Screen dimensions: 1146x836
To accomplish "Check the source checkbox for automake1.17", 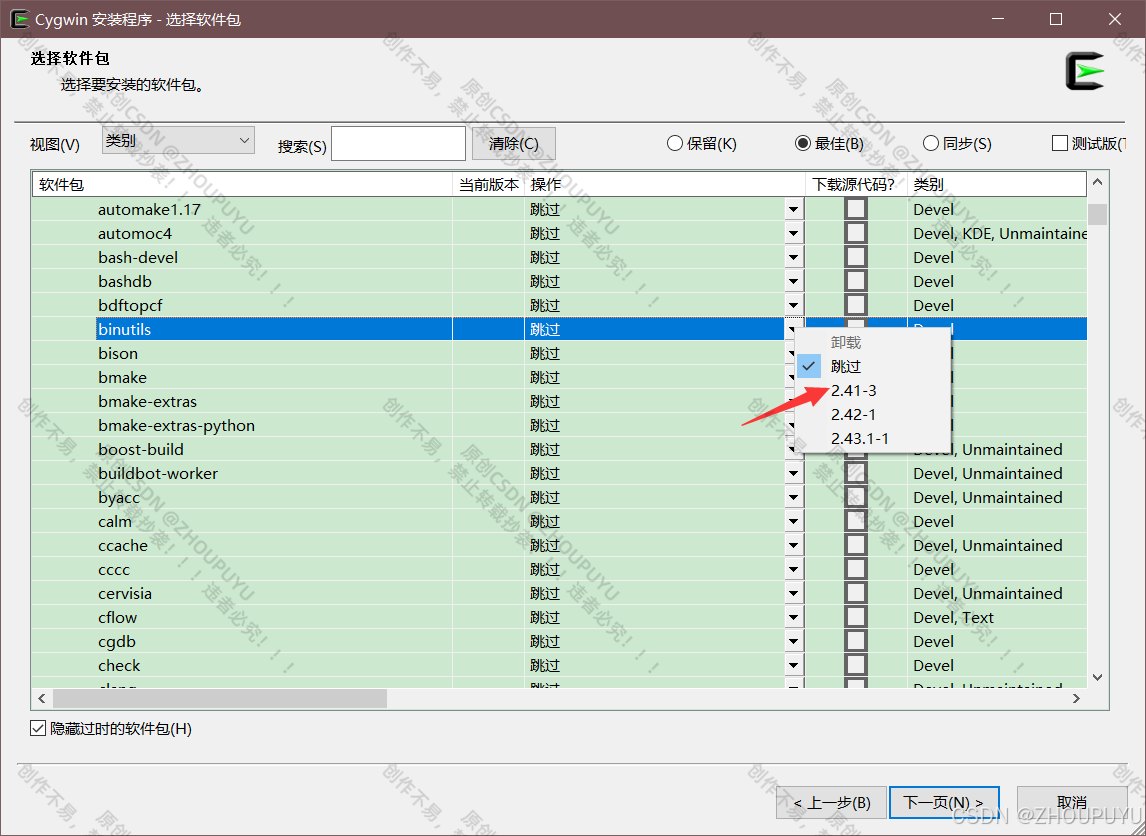I will 856,209.
